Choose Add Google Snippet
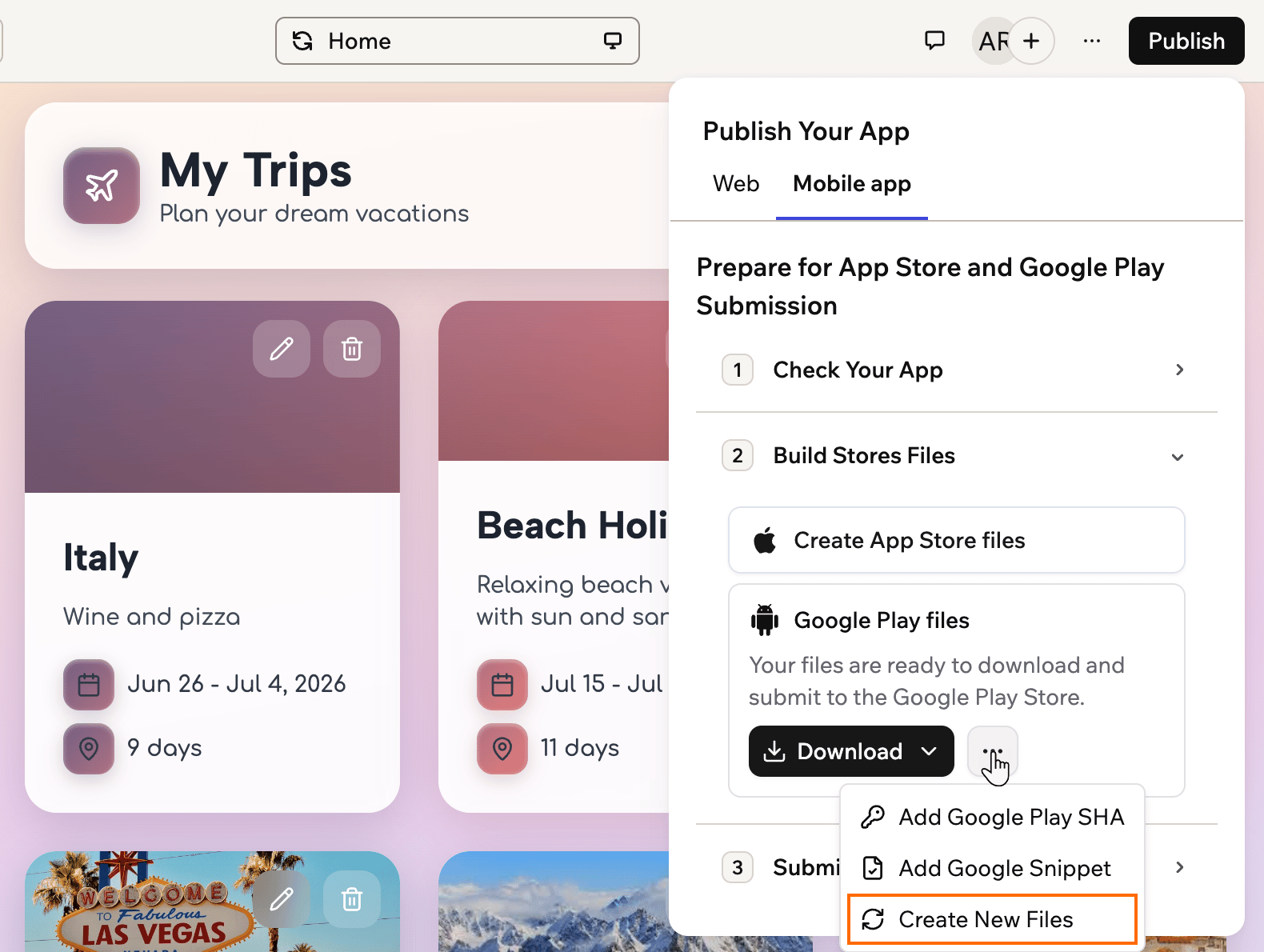Image resolution: width=1264 pixels, height=952 pixels. point(993,868)
